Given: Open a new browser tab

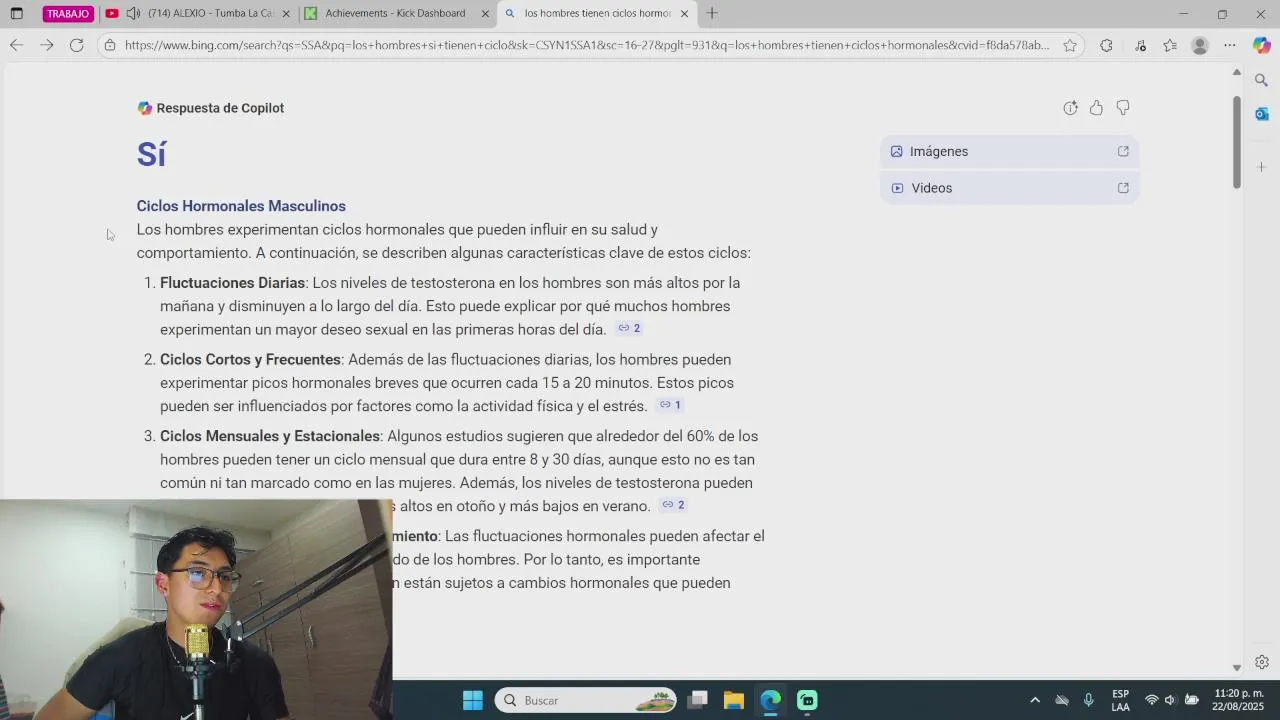Looking at the screenshot, I should click(712, 14).
